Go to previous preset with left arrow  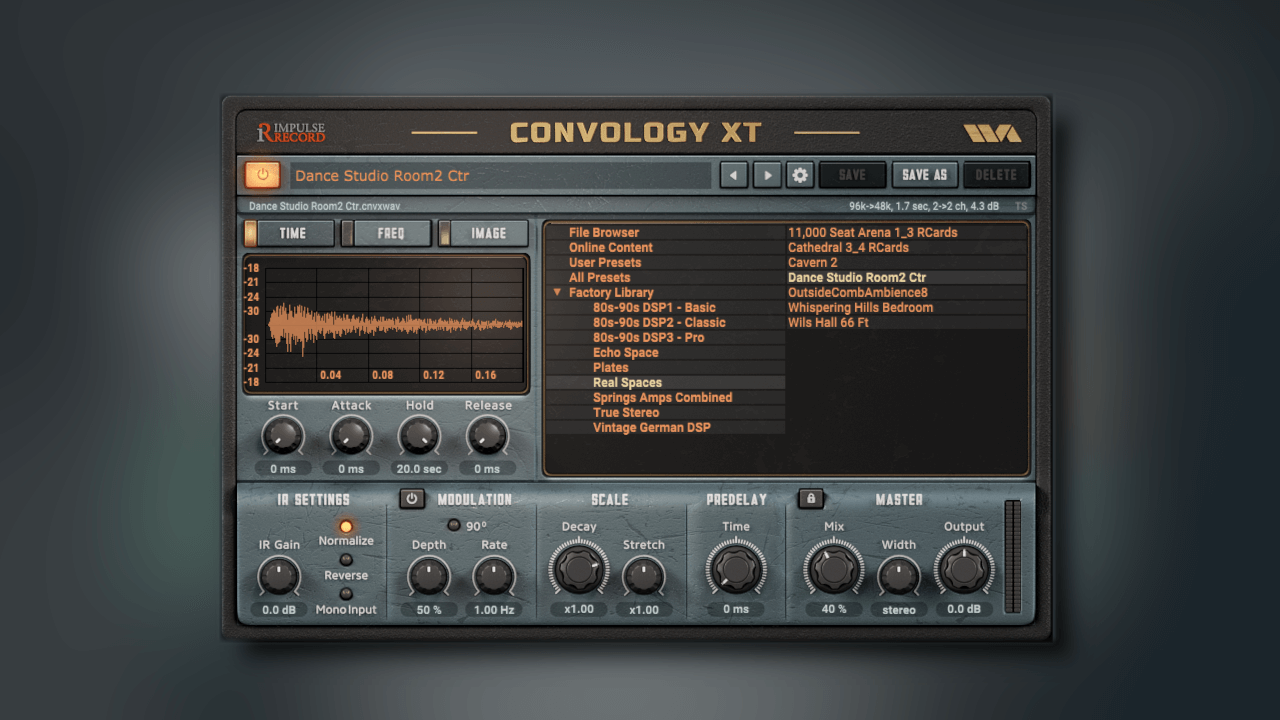click(734, 175)
